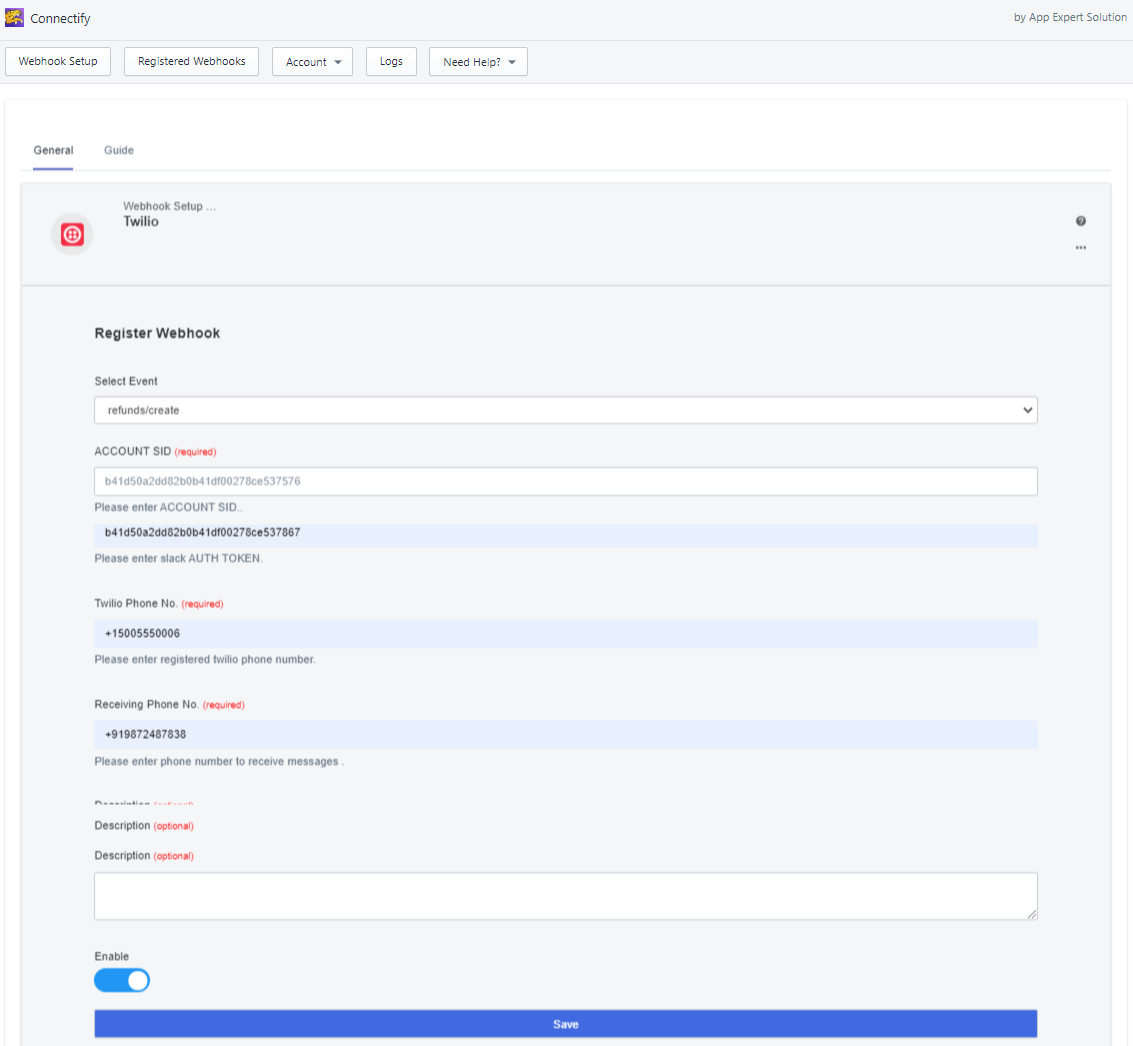Click the Receiving Phone No. field
Viewport: 1133px width, 1046px height.
(566, 735)
